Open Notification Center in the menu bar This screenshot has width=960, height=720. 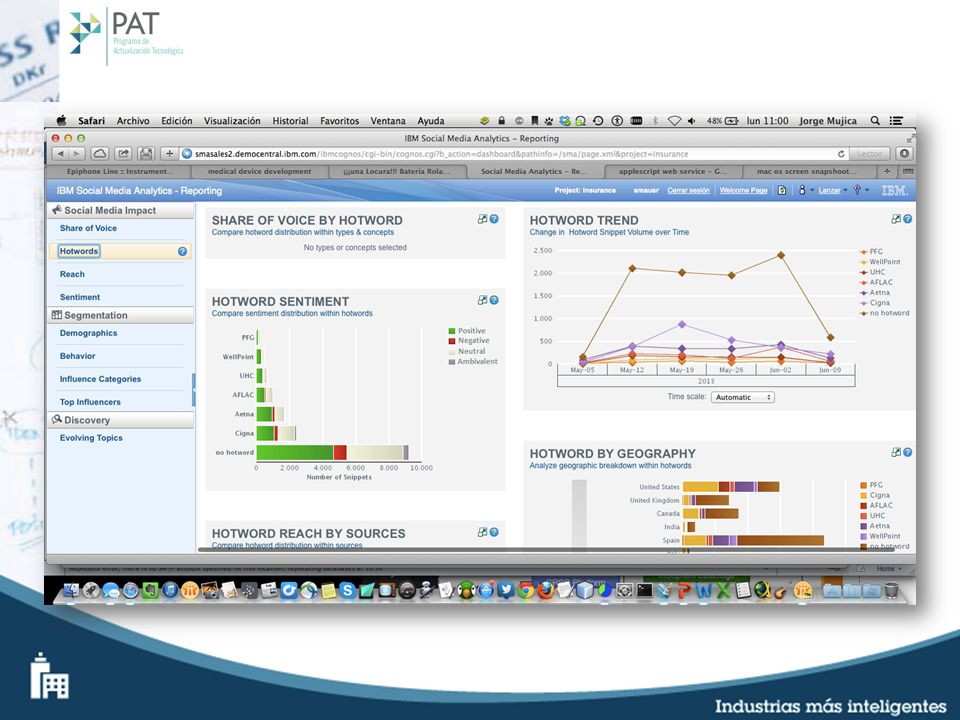pos(896,121)
